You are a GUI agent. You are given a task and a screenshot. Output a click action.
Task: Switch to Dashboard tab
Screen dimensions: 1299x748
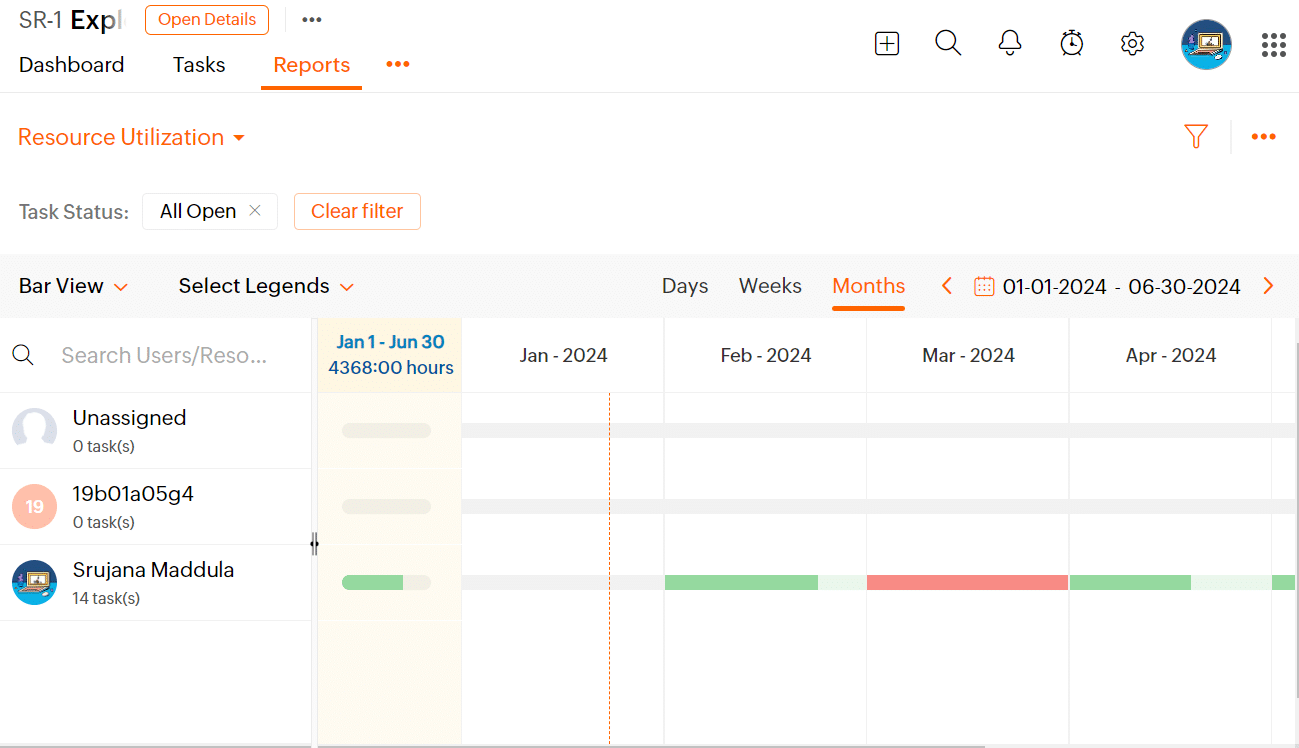72,65
